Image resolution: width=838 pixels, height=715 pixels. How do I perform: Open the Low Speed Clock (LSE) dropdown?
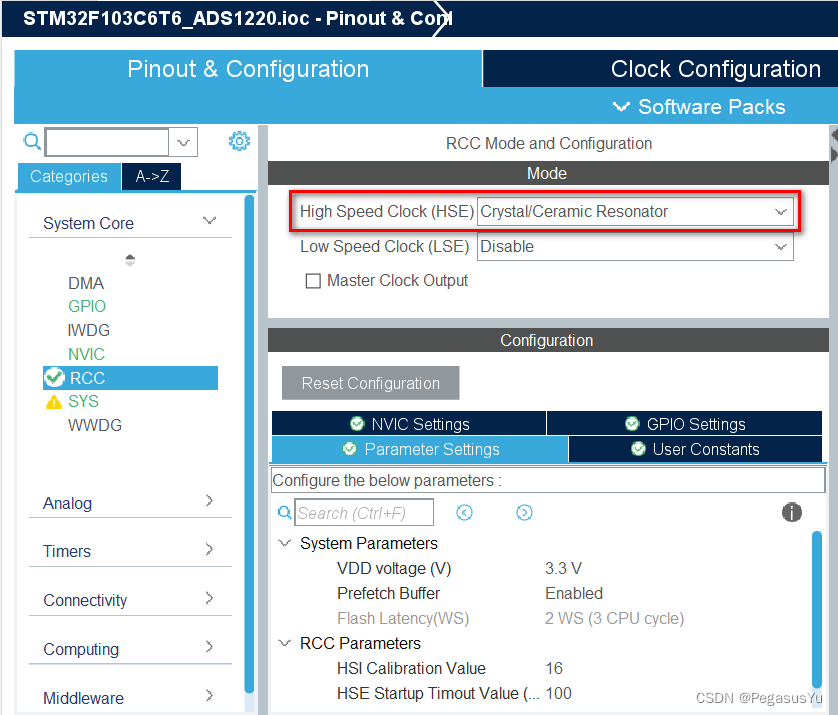[x=635, y=247]
